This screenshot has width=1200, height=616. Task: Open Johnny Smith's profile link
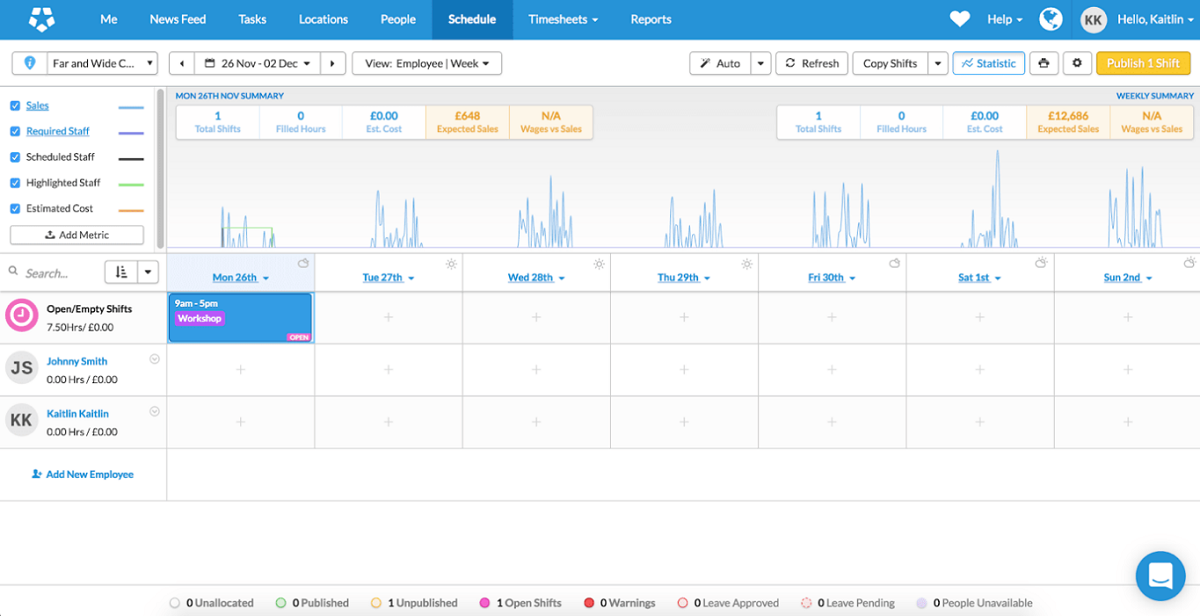pos(79,361)
